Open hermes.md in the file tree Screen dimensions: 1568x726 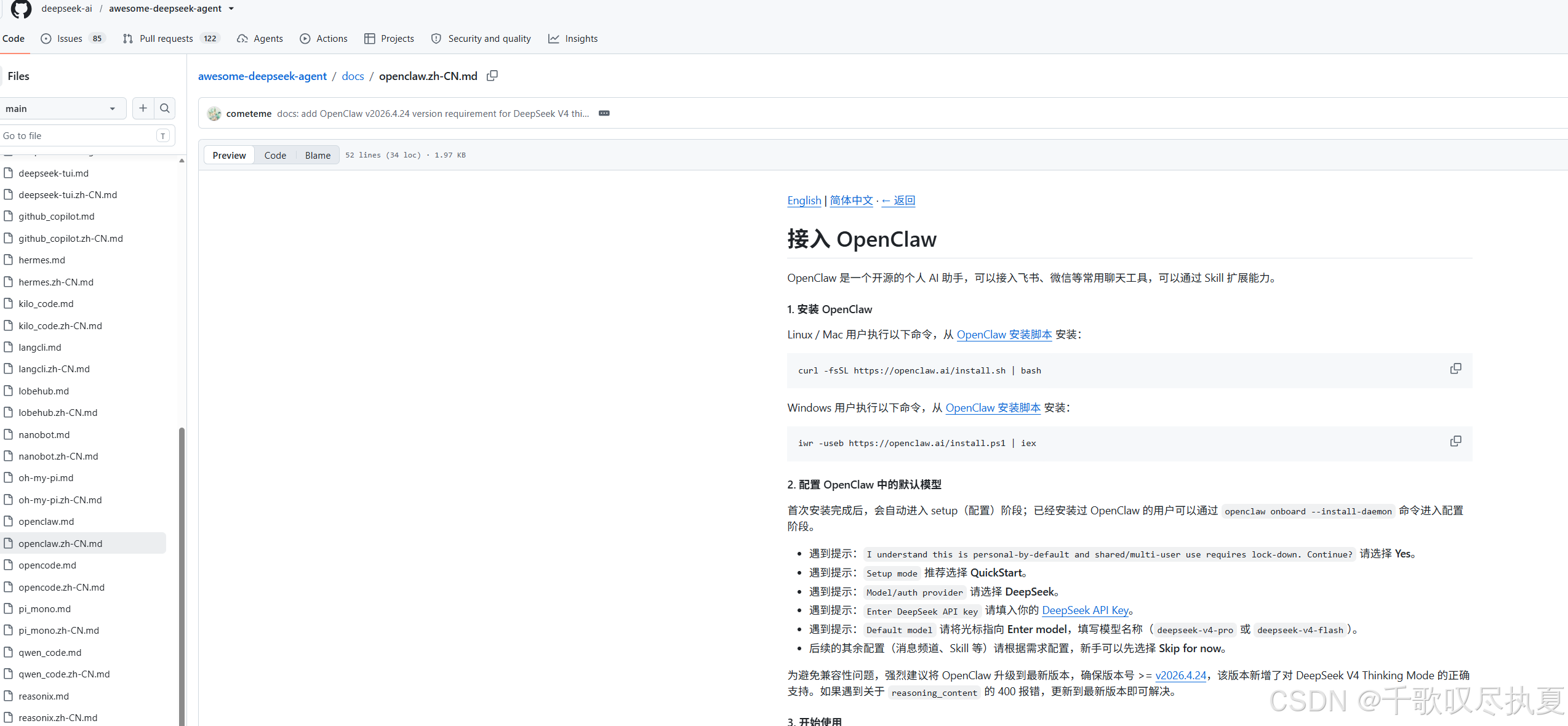tap(42, 260)
